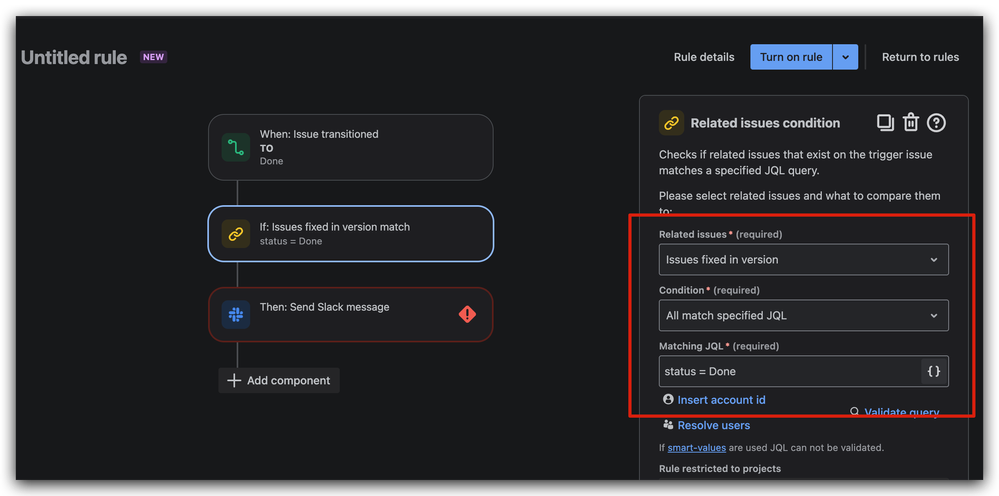Select the Then: Send Slack message component
This screenshot has height=496, width=999.
point(350,315)
